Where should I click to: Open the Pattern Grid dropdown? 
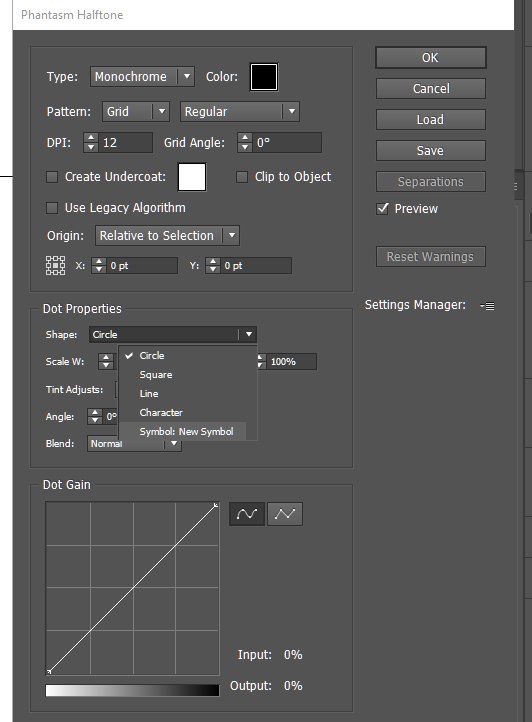(x=136, y=111)
